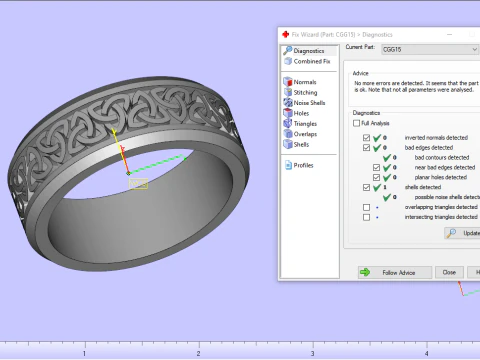This screenshot has height=360, width=480.
Task: Click the green checkmark beside possible noise shells
Action: click(387, 197)
